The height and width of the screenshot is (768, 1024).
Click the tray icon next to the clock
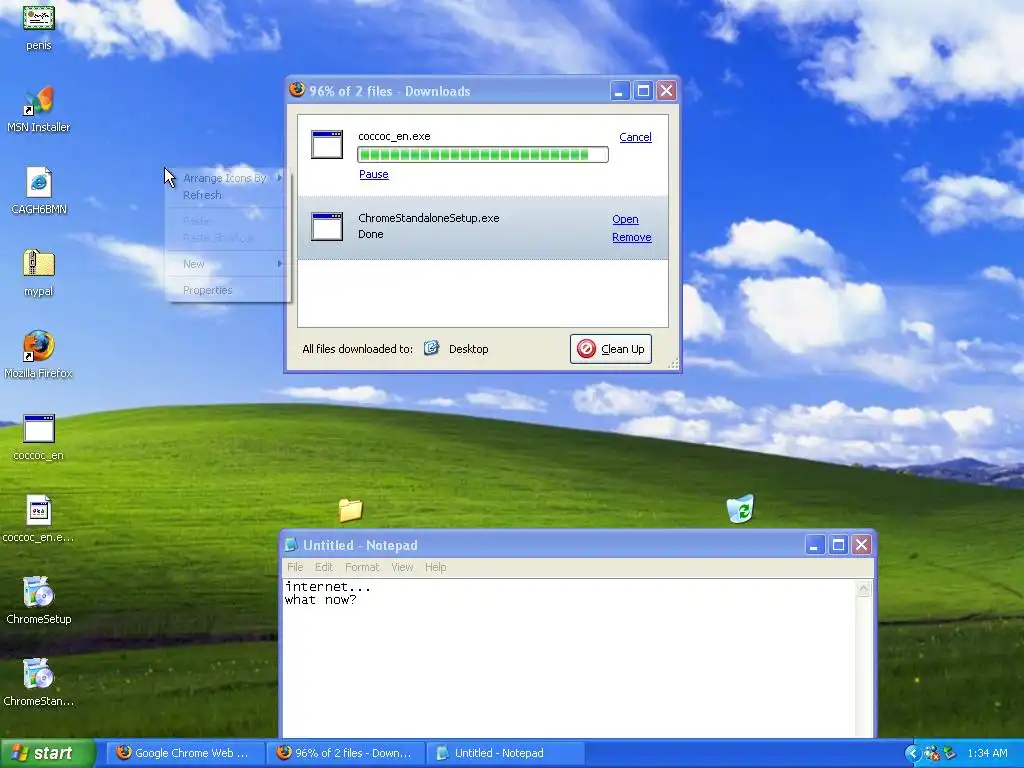click(x=949, y=753)
